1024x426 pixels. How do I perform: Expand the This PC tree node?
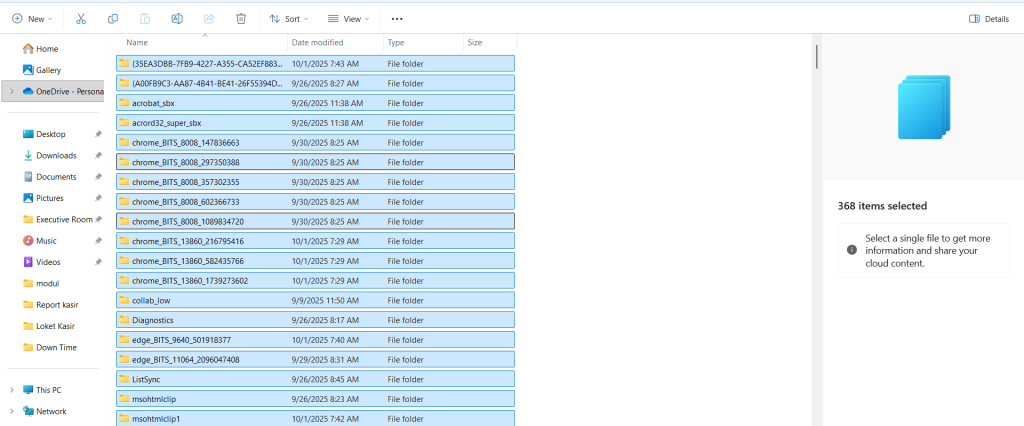coord(11,390)
